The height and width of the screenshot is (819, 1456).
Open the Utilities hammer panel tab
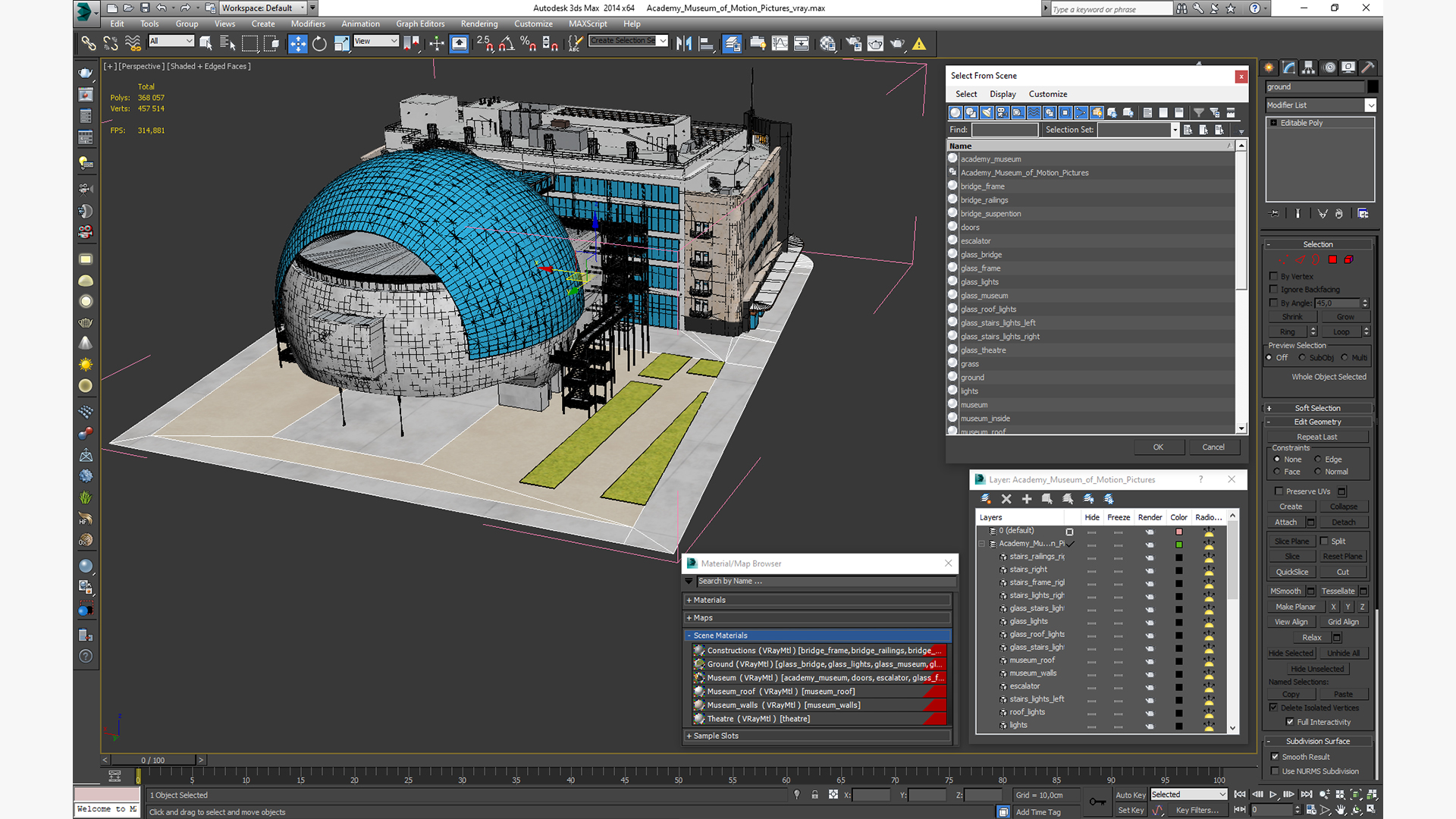click(x=1368, y=67)
